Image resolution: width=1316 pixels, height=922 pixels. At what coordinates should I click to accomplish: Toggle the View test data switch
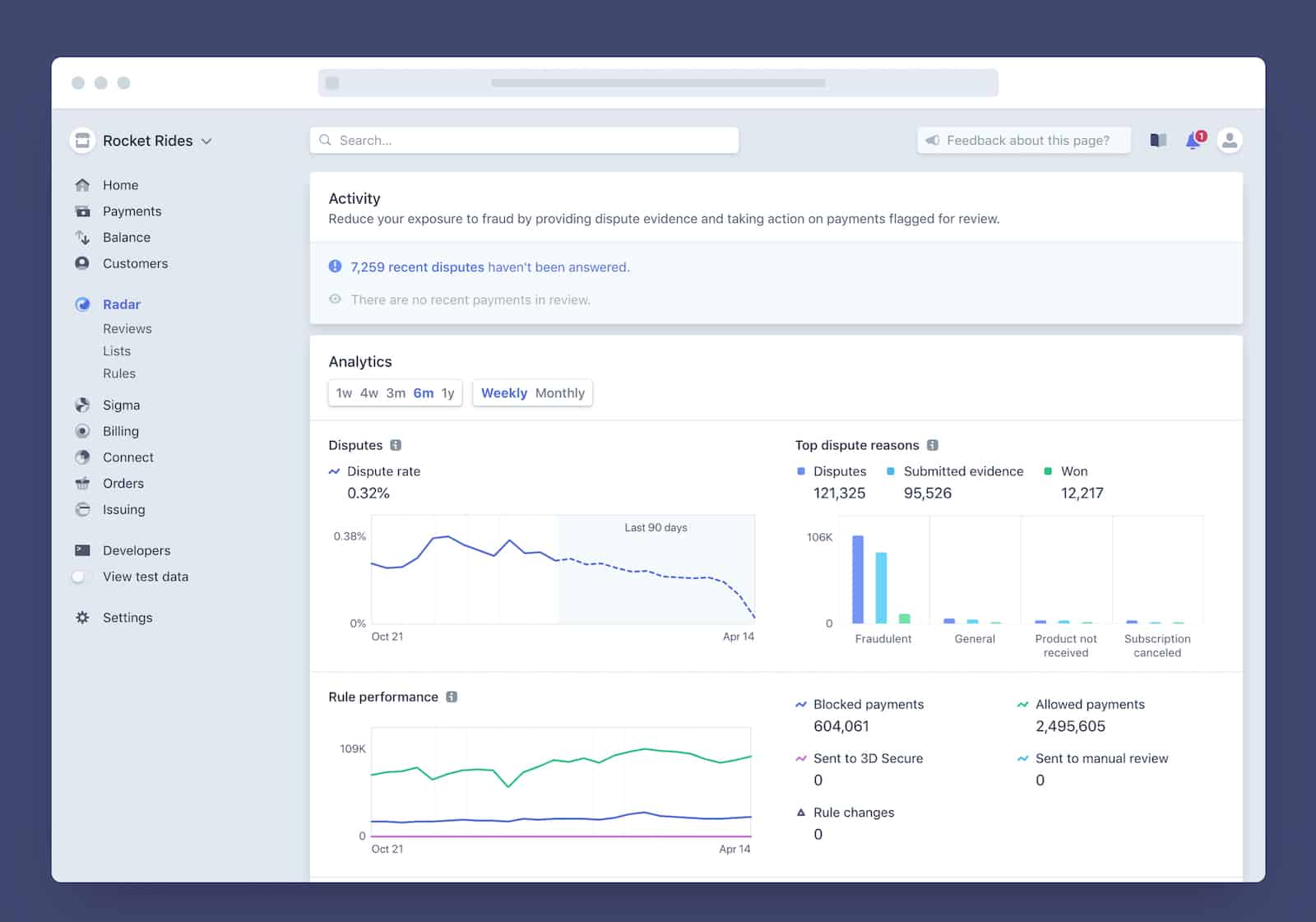[x=81, y=577]
